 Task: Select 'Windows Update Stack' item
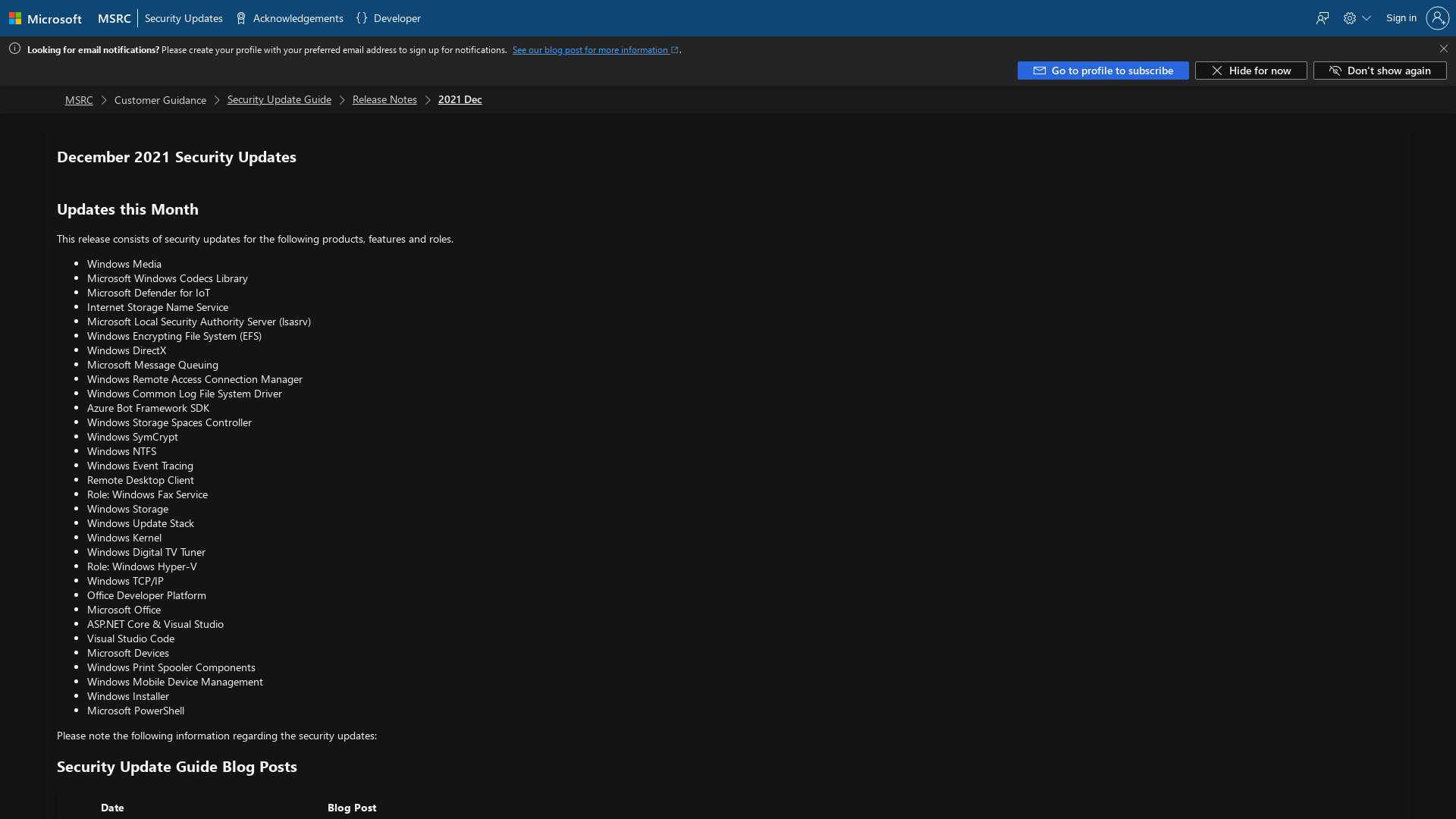click(x=140, y=523)
